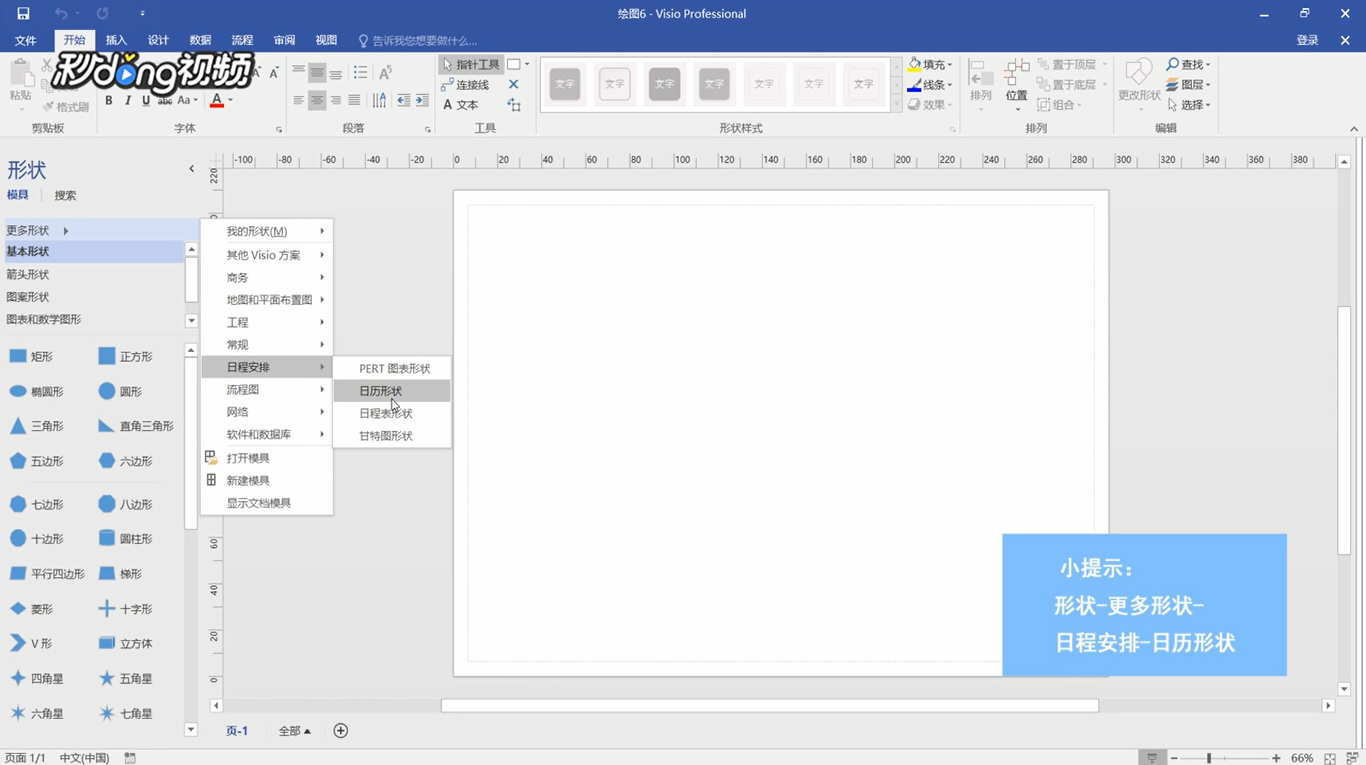
Task: Choose Gantt Chart Shapes (甘特图形状)
Action: (392, 436)
